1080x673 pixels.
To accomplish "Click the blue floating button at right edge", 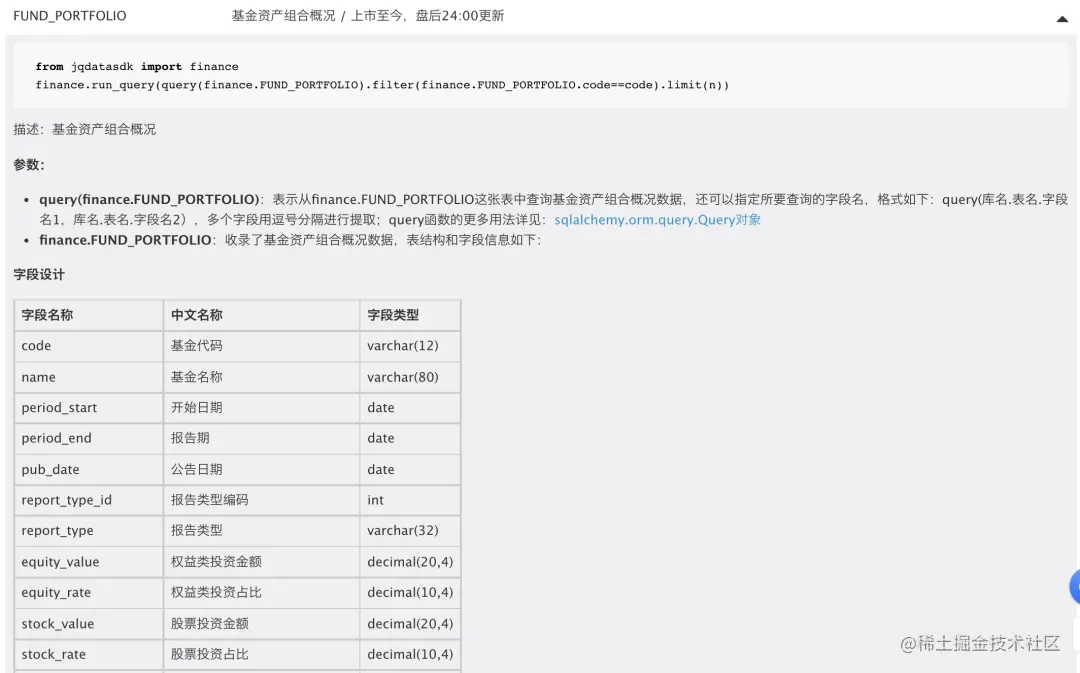I will [1073, 587].
